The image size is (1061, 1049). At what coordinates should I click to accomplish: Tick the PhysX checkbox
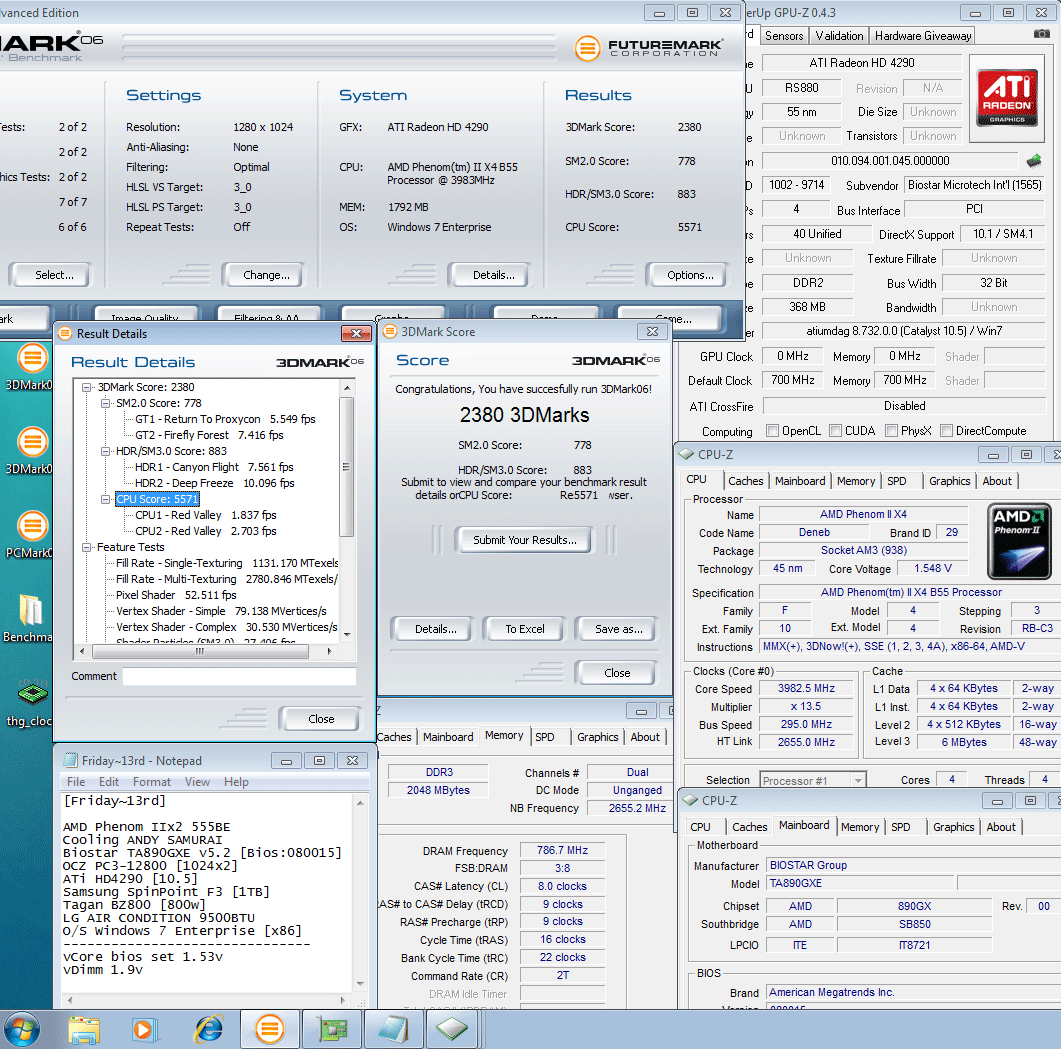pos(893,431)
